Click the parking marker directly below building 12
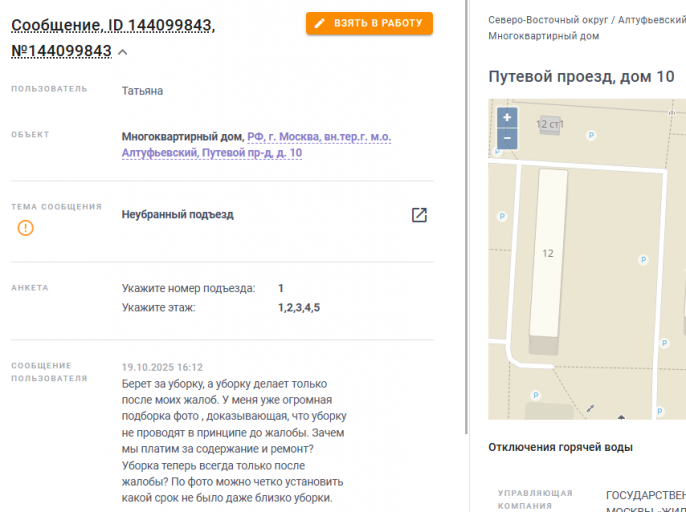This screenshot has width=686, height=512. 536,395
